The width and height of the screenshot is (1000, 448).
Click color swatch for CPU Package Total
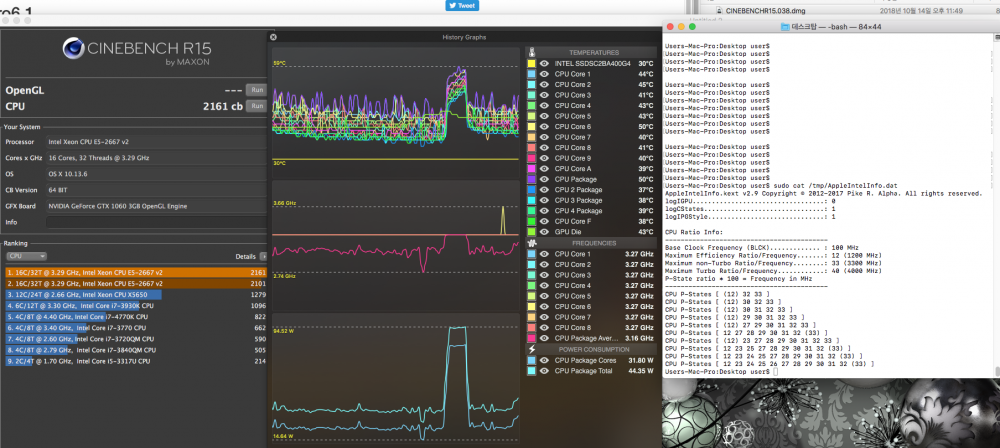tap(532, 370)
